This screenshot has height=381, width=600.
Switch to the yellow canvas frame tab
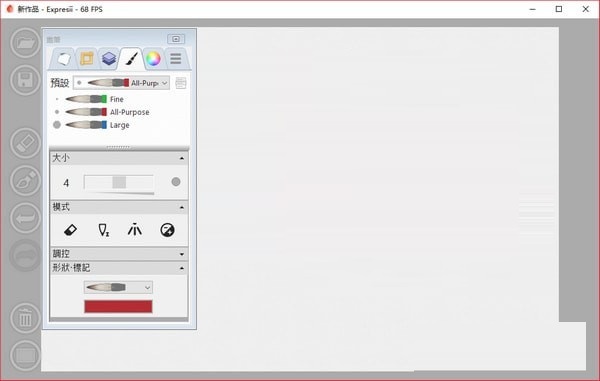[86, 59]
